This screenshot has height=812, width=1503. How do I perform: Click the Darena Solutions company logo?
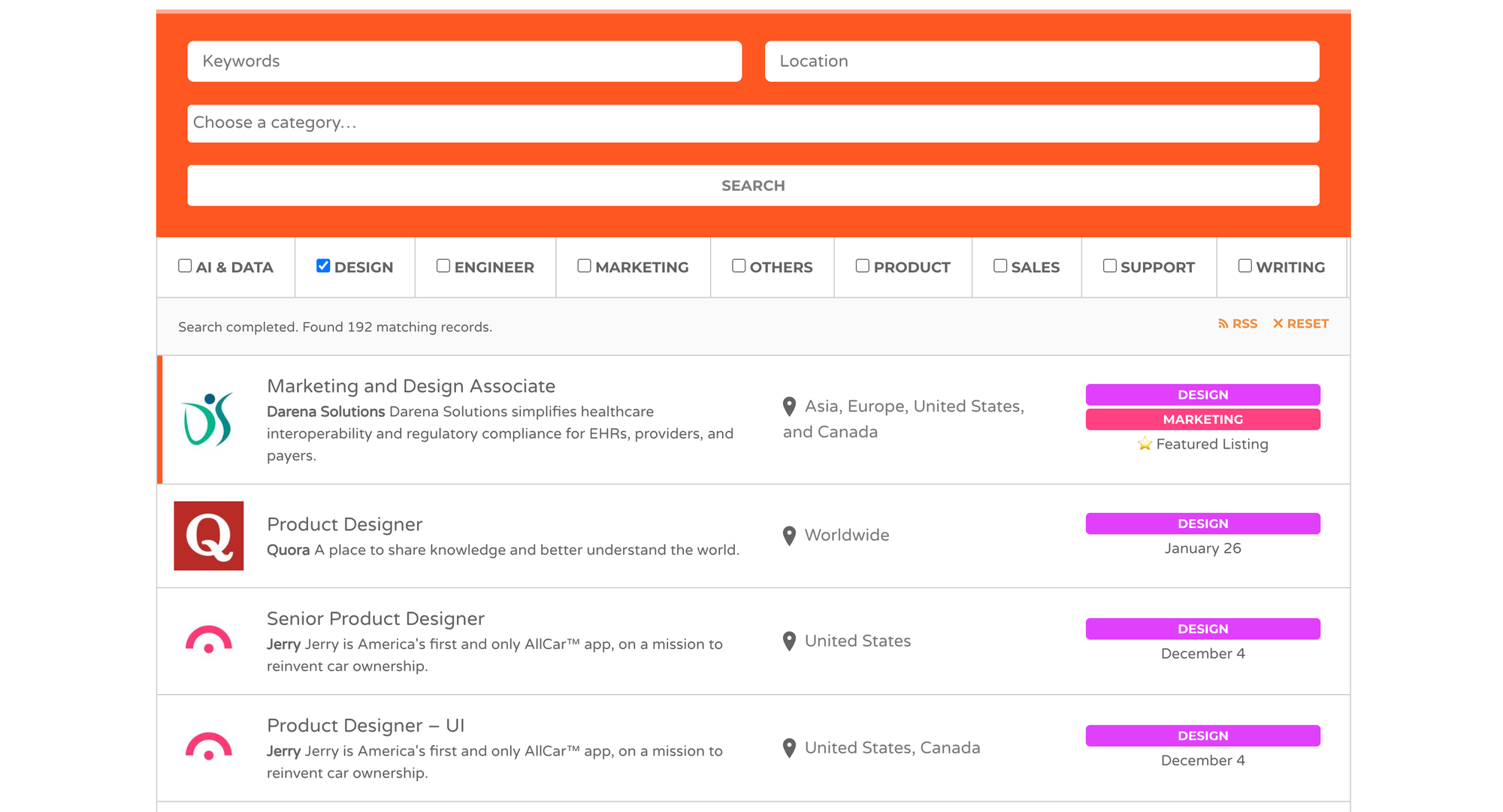208,419
